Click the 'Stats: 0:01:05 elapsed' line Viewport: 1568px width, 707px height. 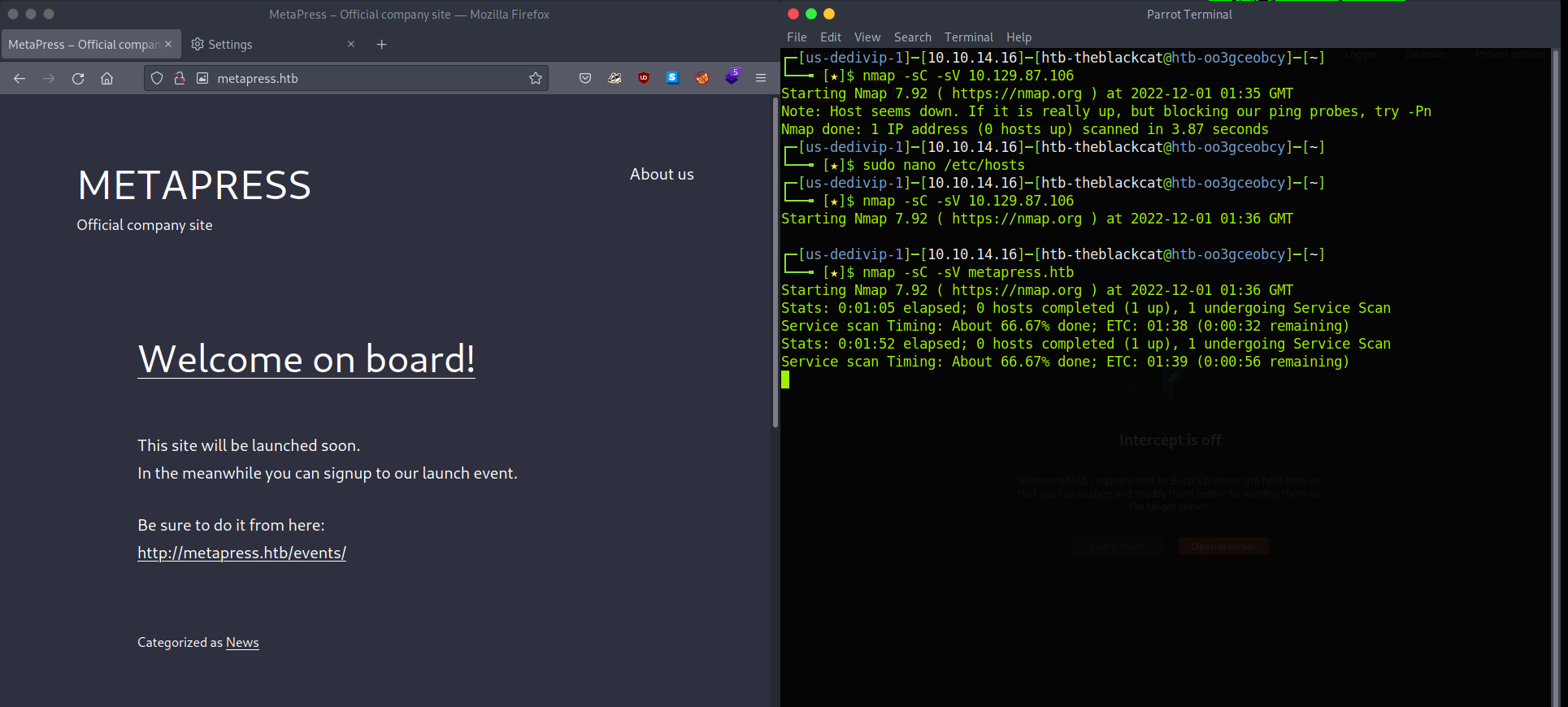pyautogui.click(x=1086, y=308)
